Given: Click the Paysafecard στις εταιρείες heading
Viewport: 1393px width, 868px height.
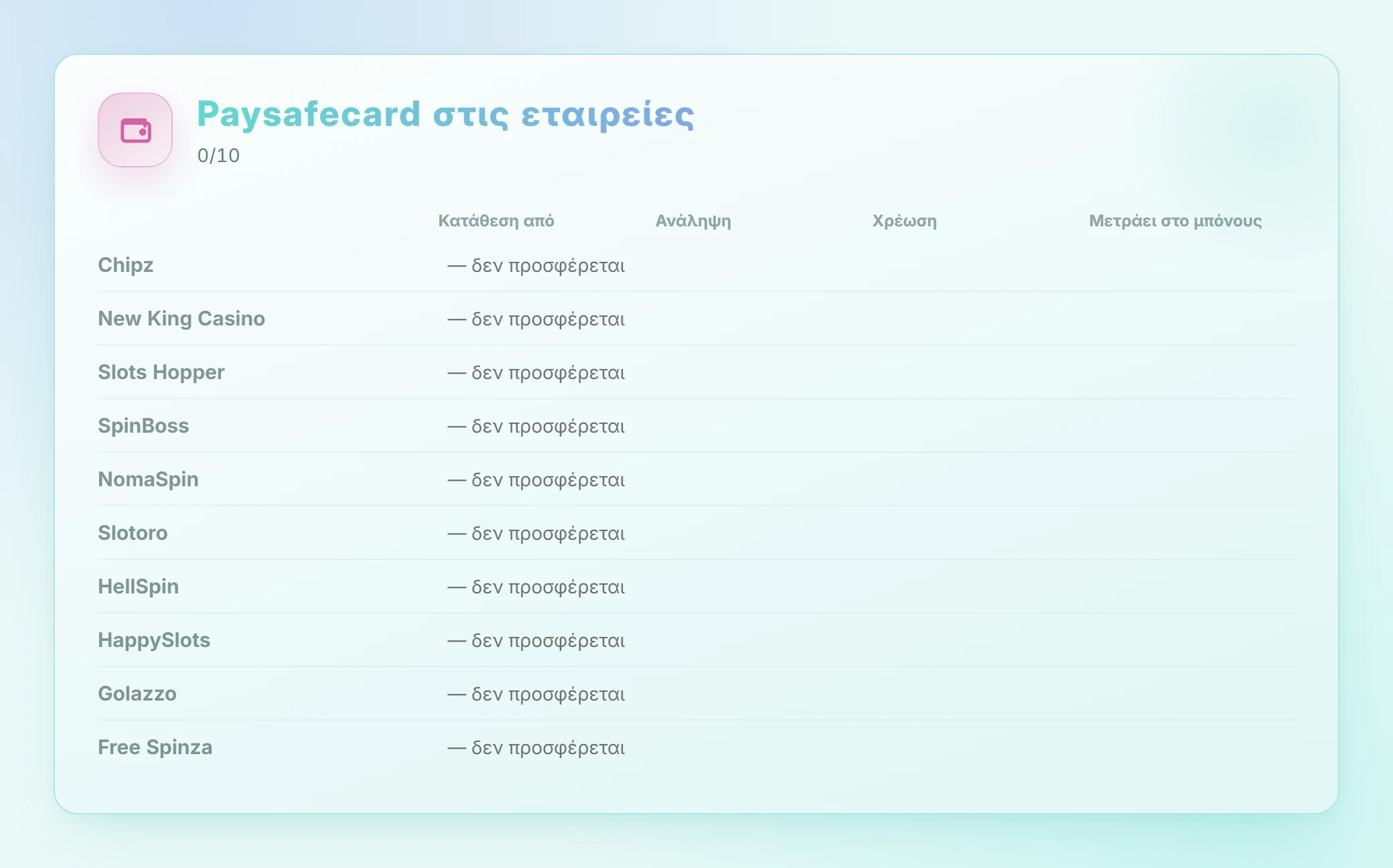Looking at the screenshot, I should tap(445, 114).
